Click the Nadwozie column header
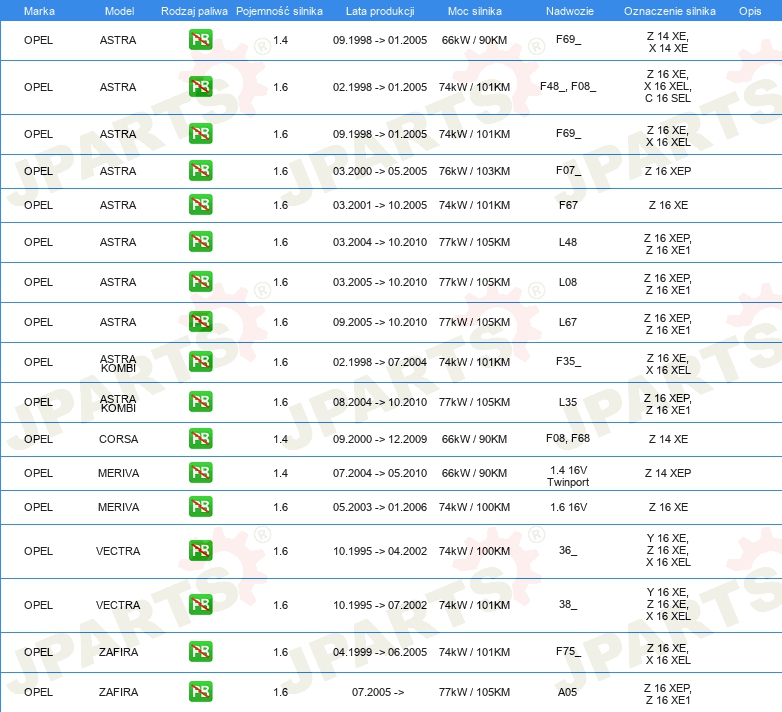This screenshot has width=782, height=712. (570, 11)
